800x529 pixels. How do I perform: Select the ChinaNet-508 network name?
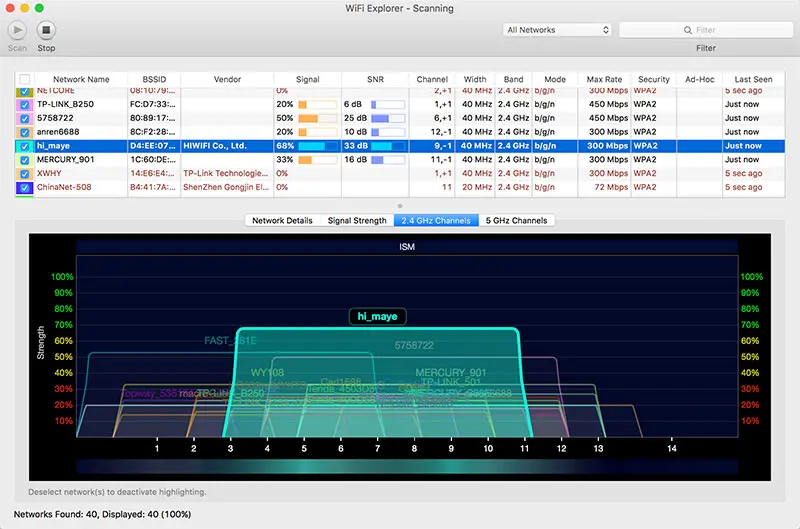(x=64, y=187)
